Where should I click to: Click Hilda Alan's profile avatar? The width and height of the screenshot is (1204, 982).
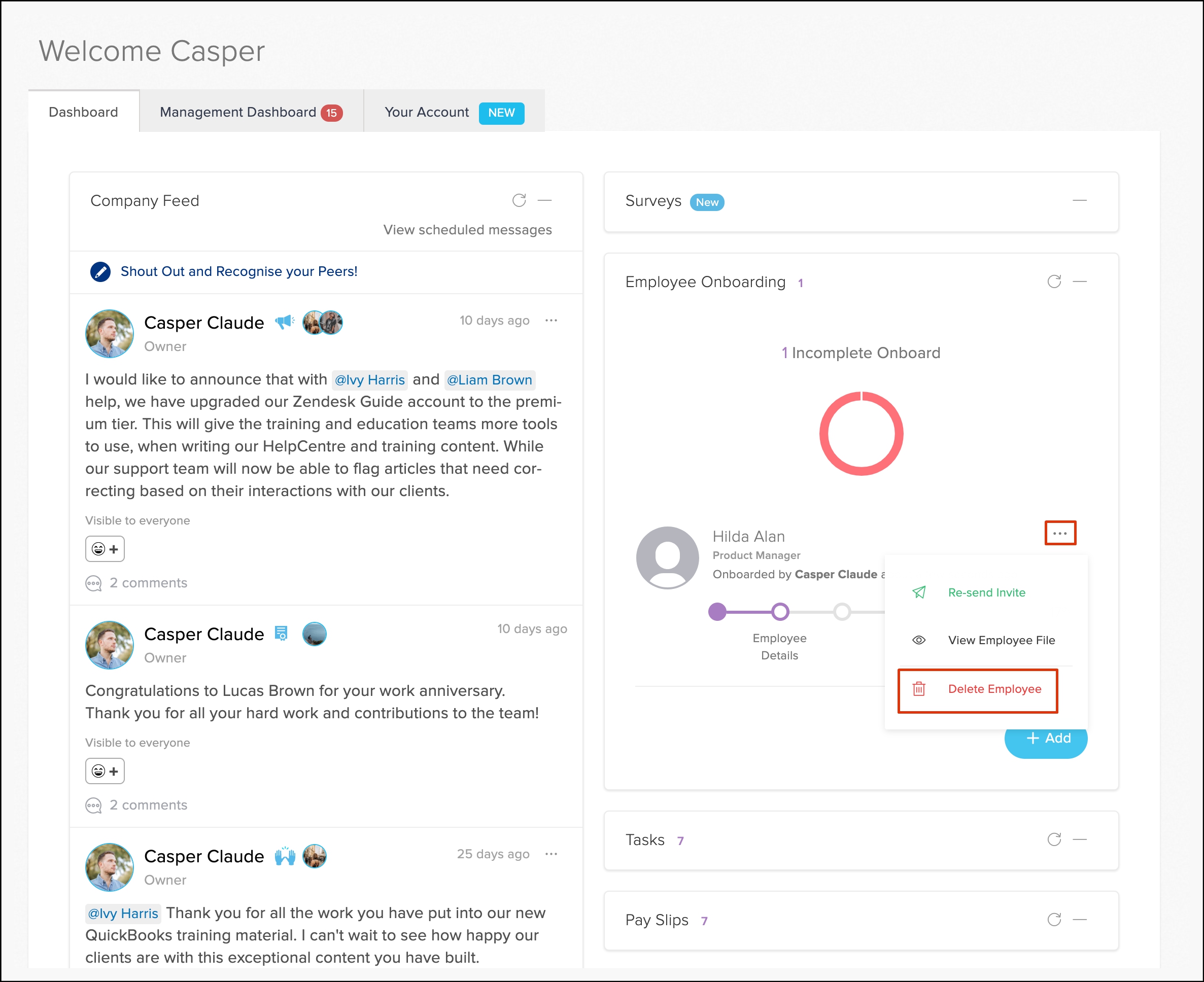(x=667, y=558)
